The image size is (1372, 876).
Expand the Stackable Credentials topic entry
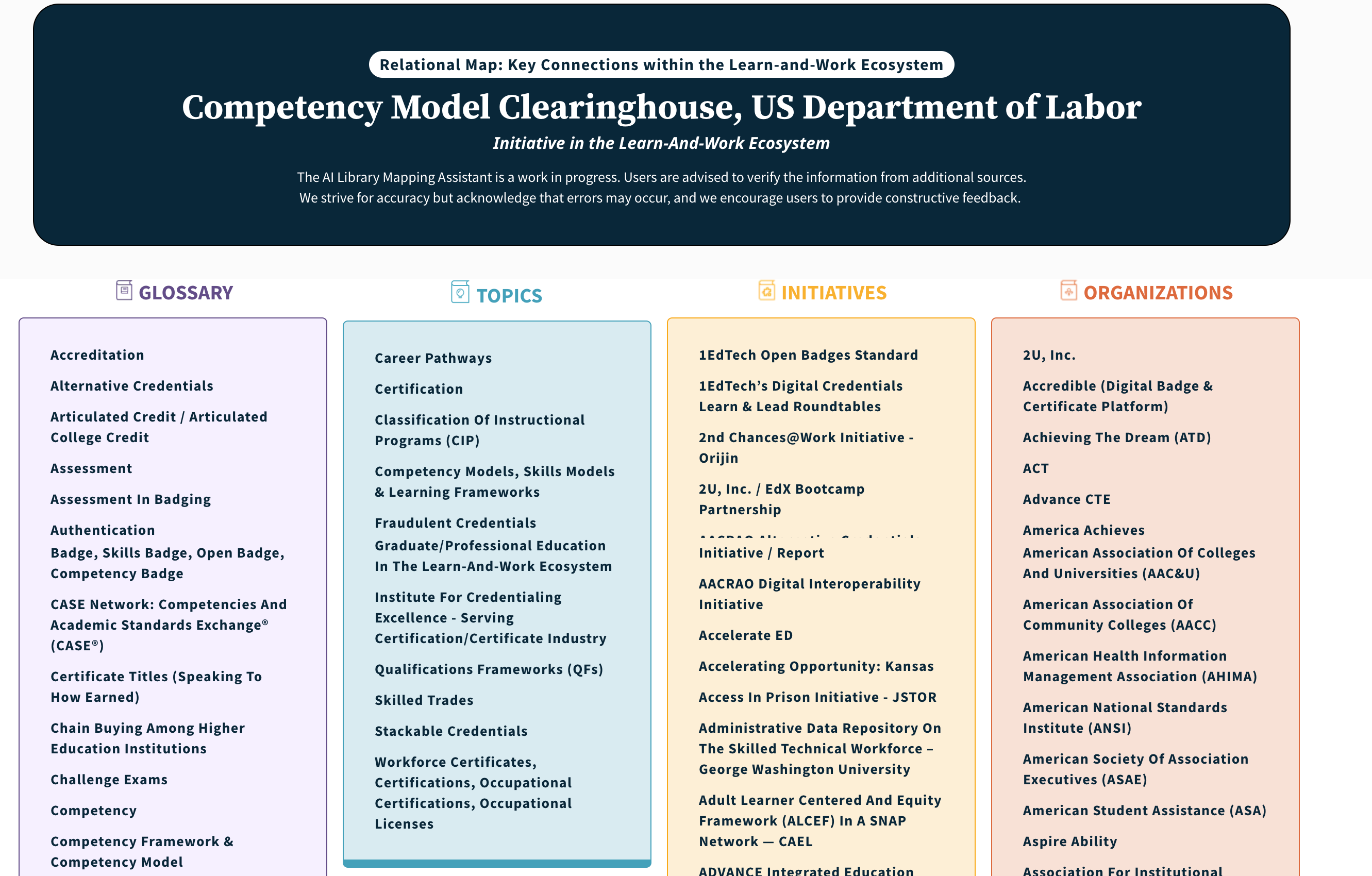click(451, 730)
